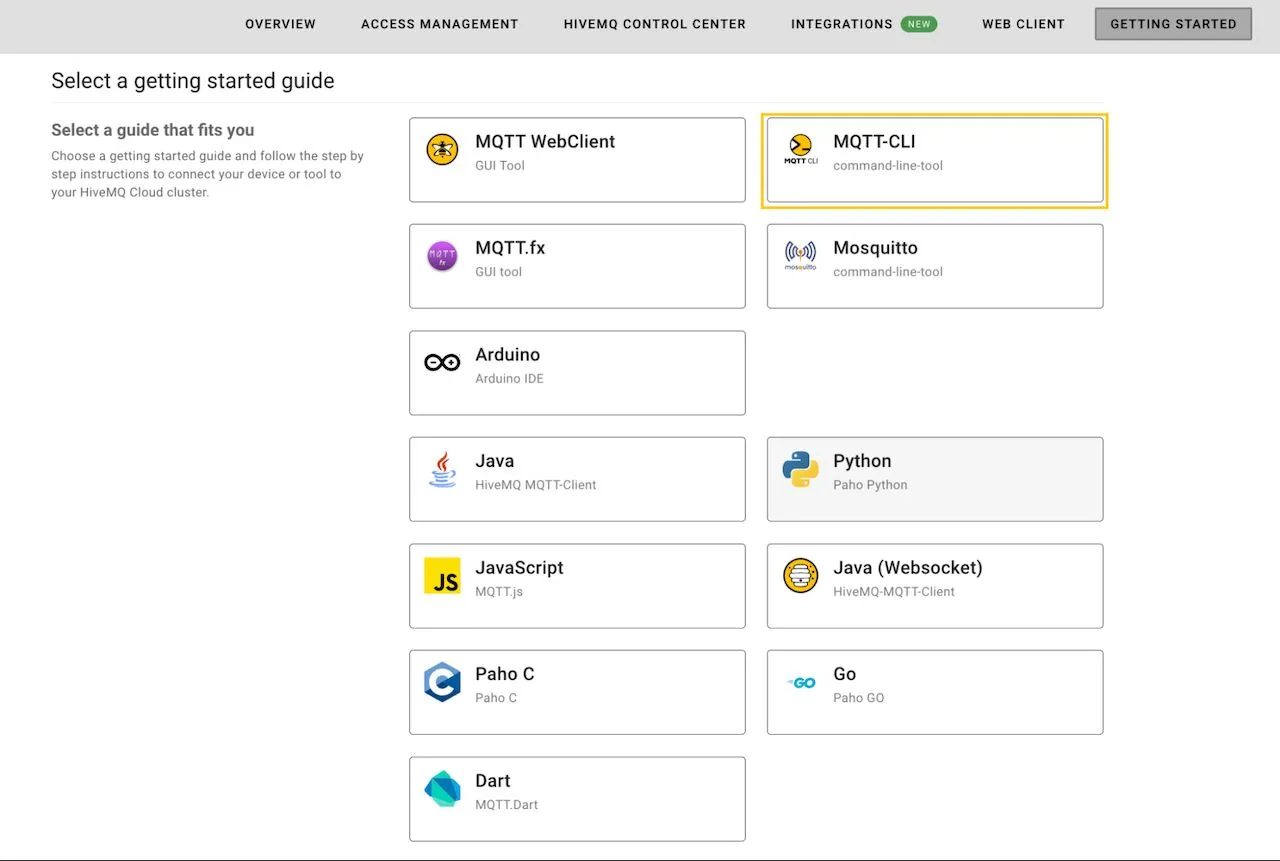The width and height of the screenshot is (1280, 861).
Task: Click the Python snake logo
Action: coord(800,469)
